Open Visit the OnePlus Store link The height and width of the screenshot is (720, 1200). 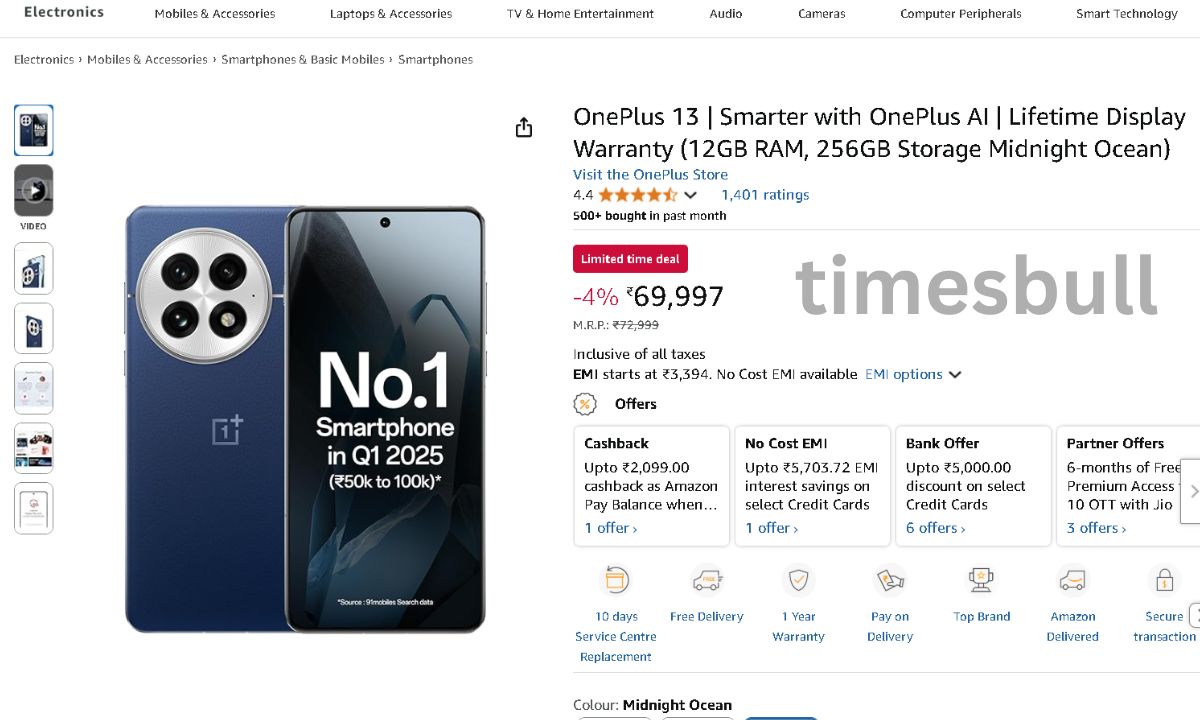650,174
